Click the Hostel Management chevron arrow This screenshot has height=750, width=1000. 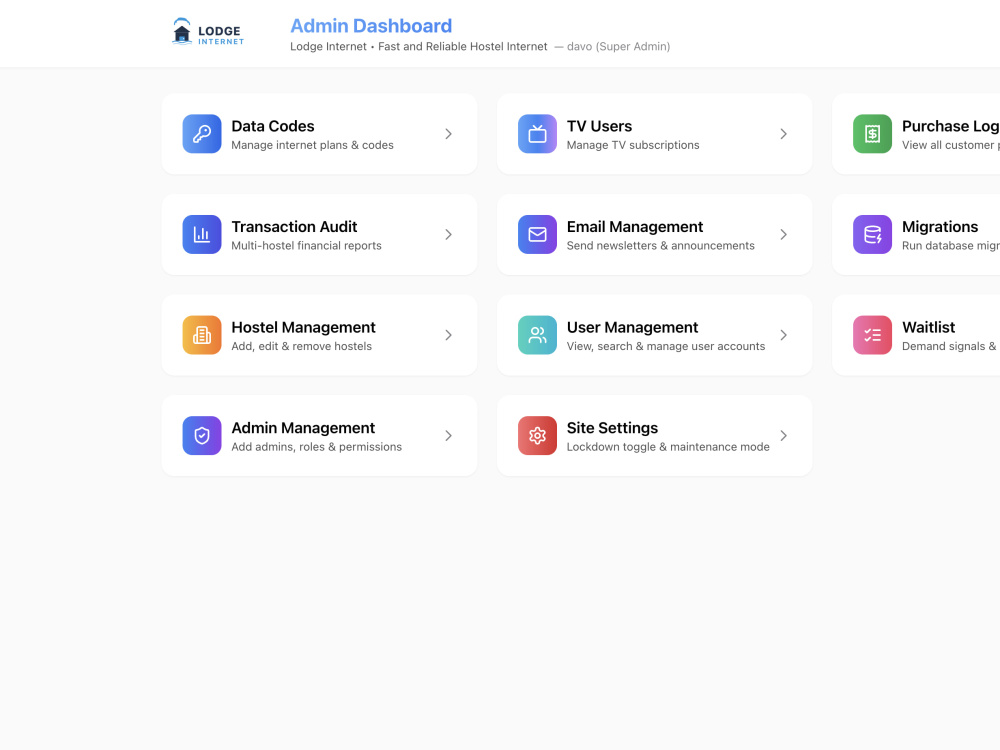(448, 335)
